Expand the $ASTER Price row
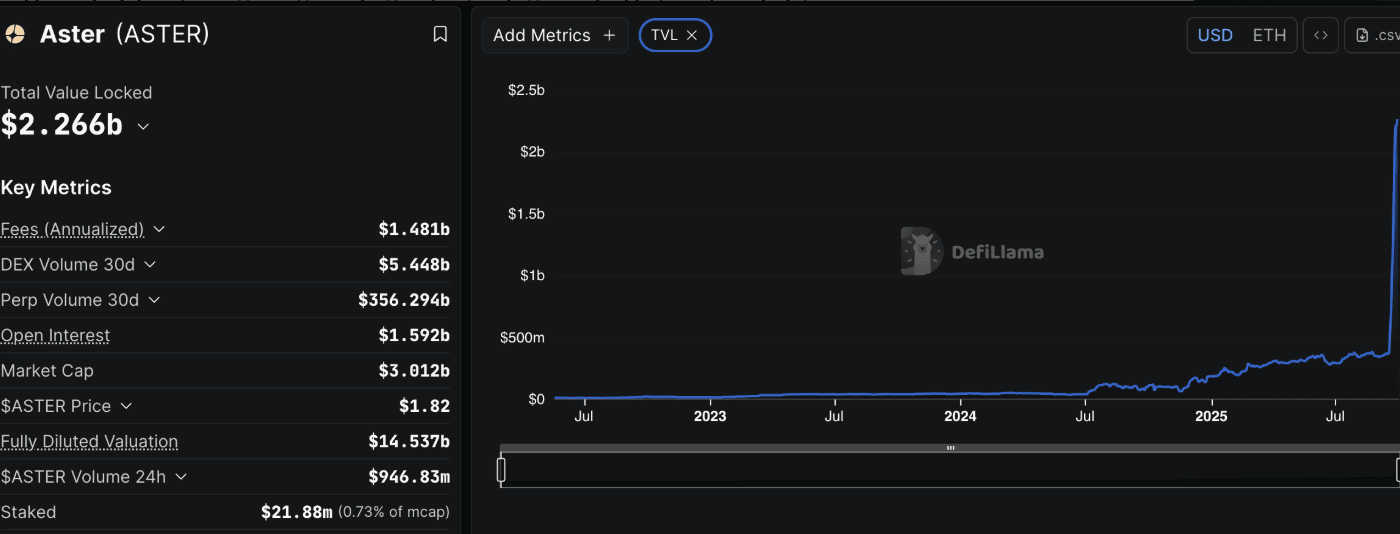1400x534 pixels. coord(126,406)
